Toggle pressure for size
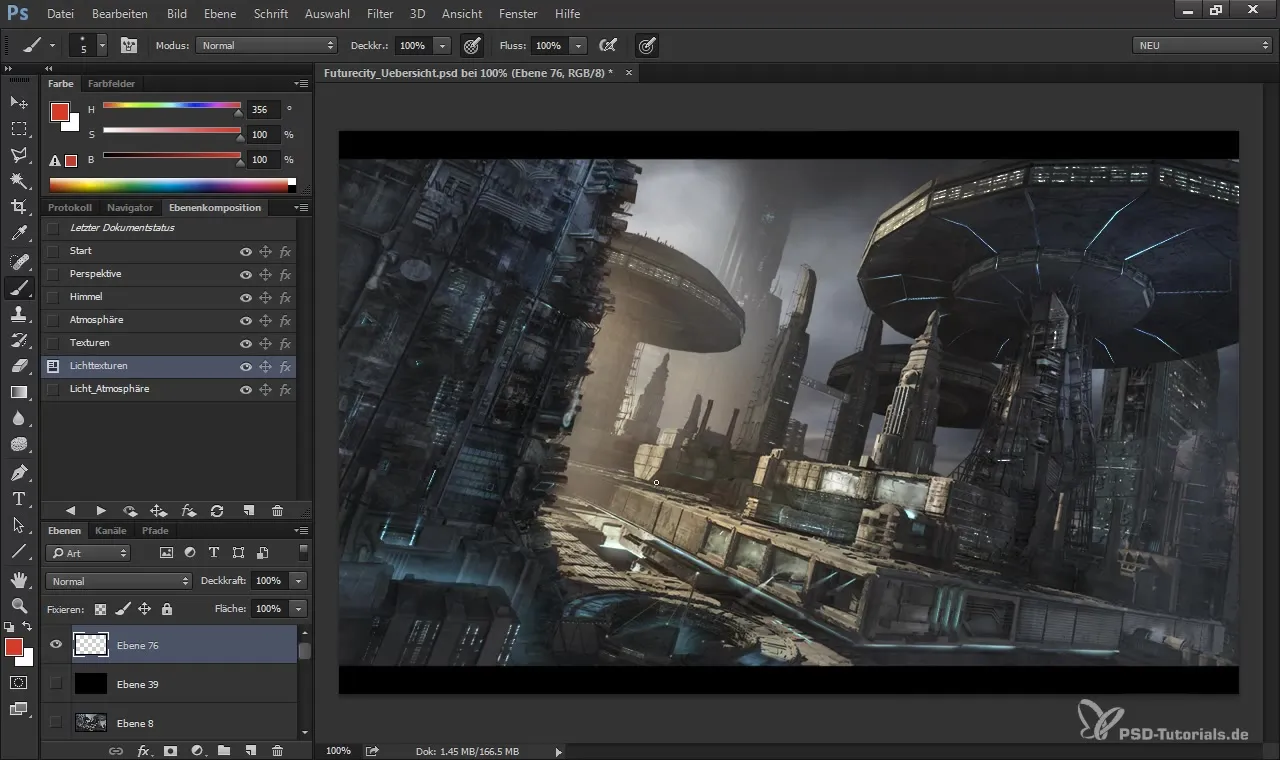The width and height of the screenshot is (1280, 760). tap(647, 45)
